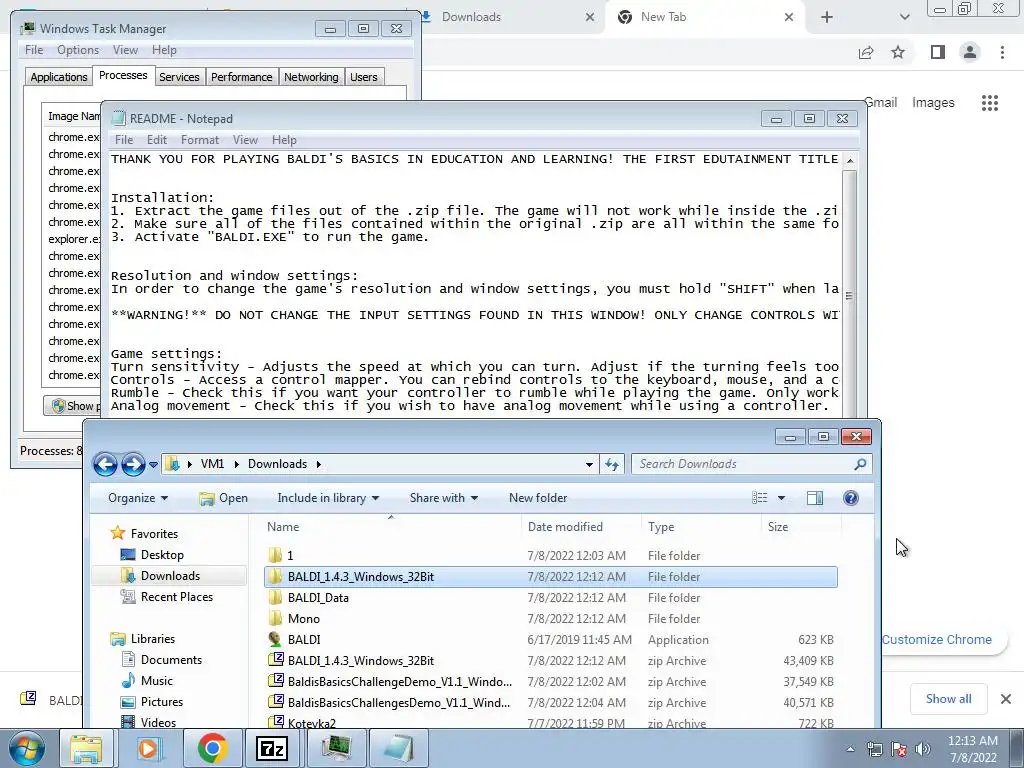The width and height of the screenshot is (1024, 768).
Task: Open Explorer help question mark icon
Action: pyautogui.click(x=850, y=498)
